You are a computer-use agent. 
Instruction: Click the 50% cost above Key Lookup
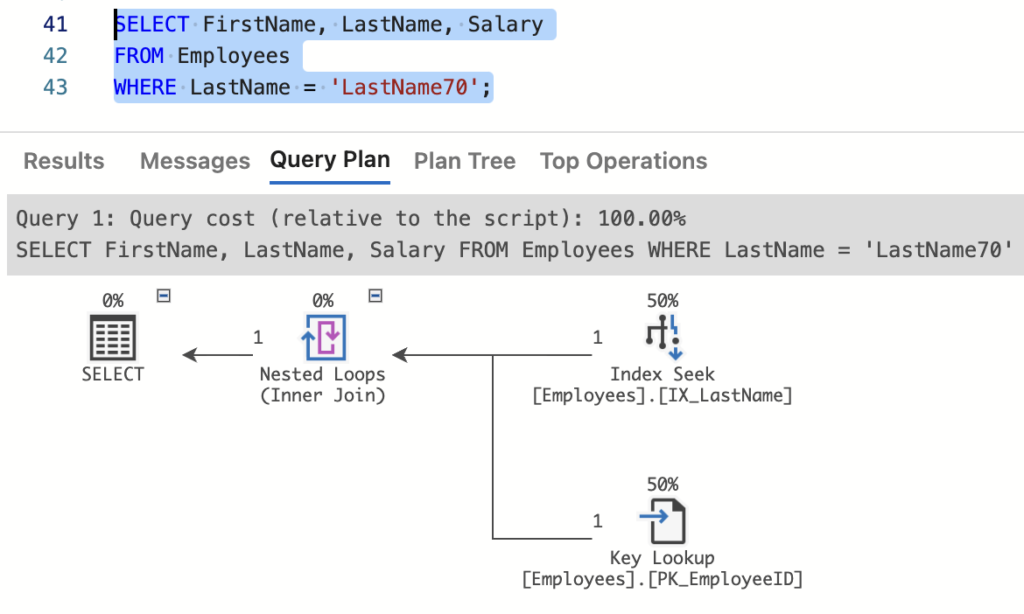pyautogui.click(x=662, y=484)
